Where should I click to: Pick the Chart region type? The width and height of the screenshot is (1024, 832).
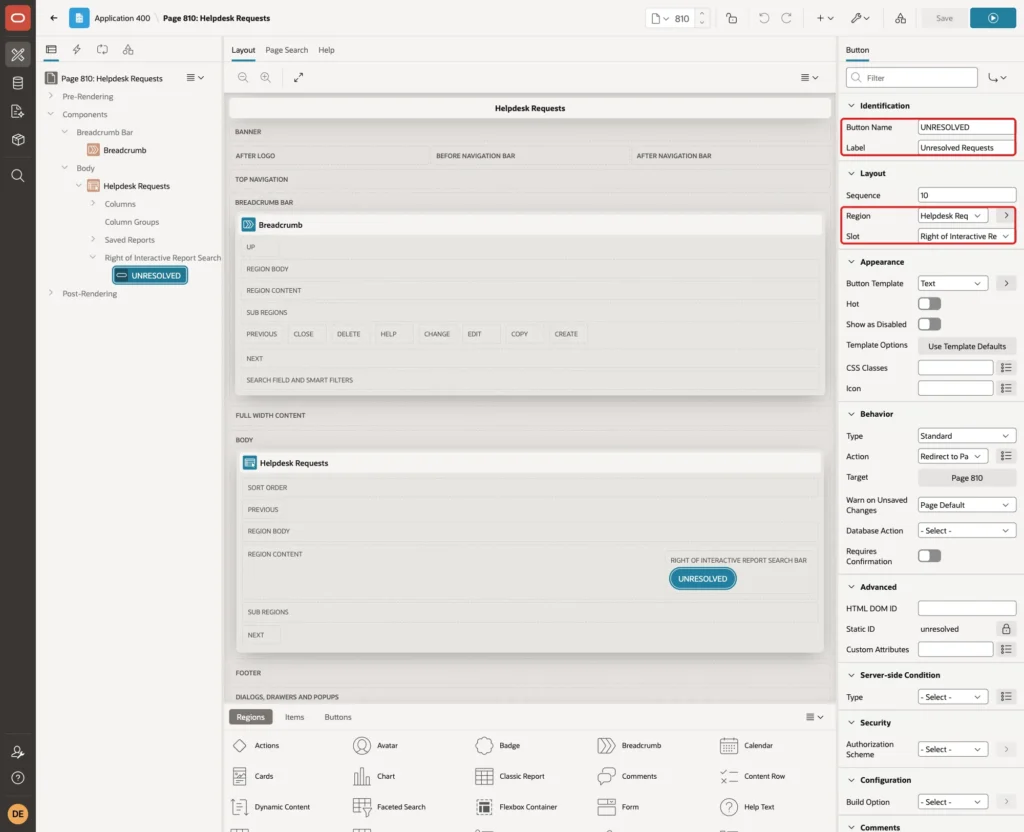point(374,776)
